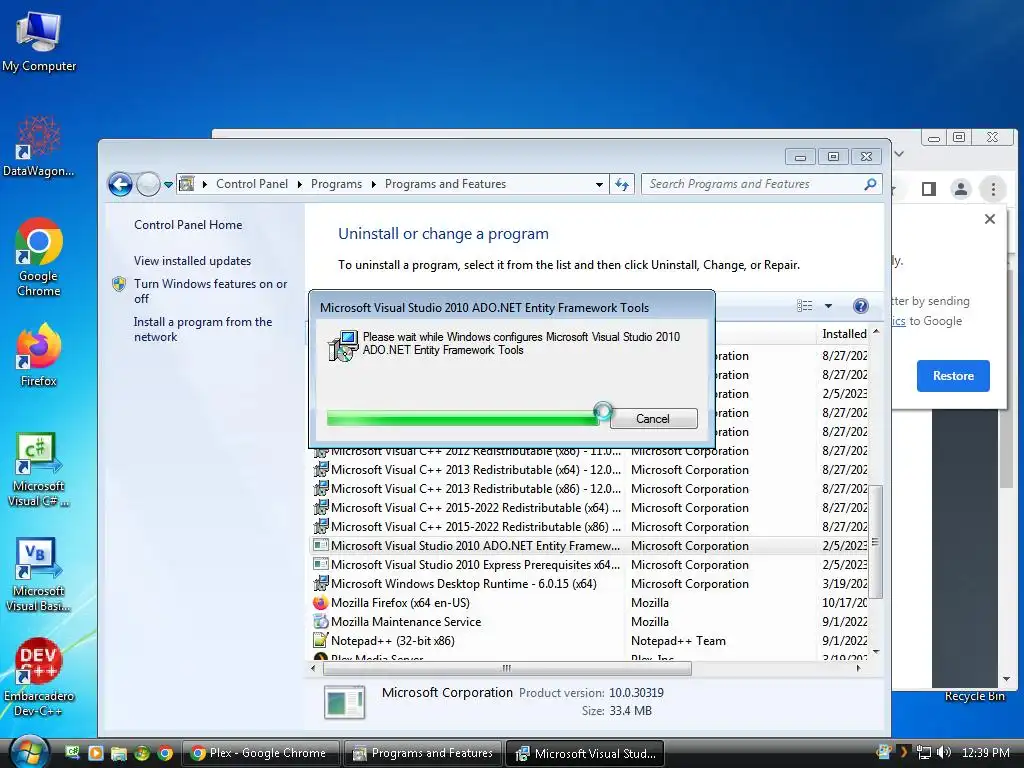Expand Programs breadcrumb arrow
The height and width of the screenshot is (768, 1024).
point(374,185)
